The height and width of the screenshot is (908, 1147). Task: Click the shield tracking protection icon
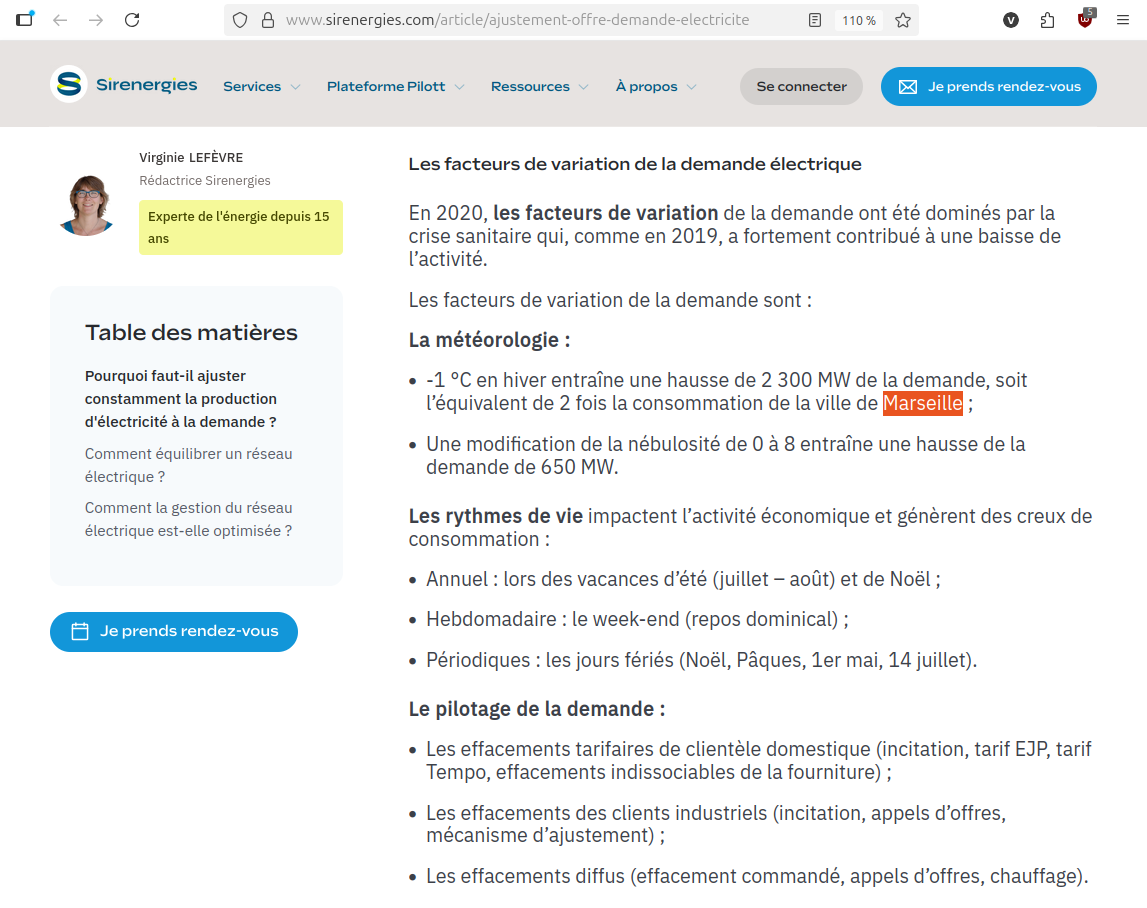click(x=240, y=20)
